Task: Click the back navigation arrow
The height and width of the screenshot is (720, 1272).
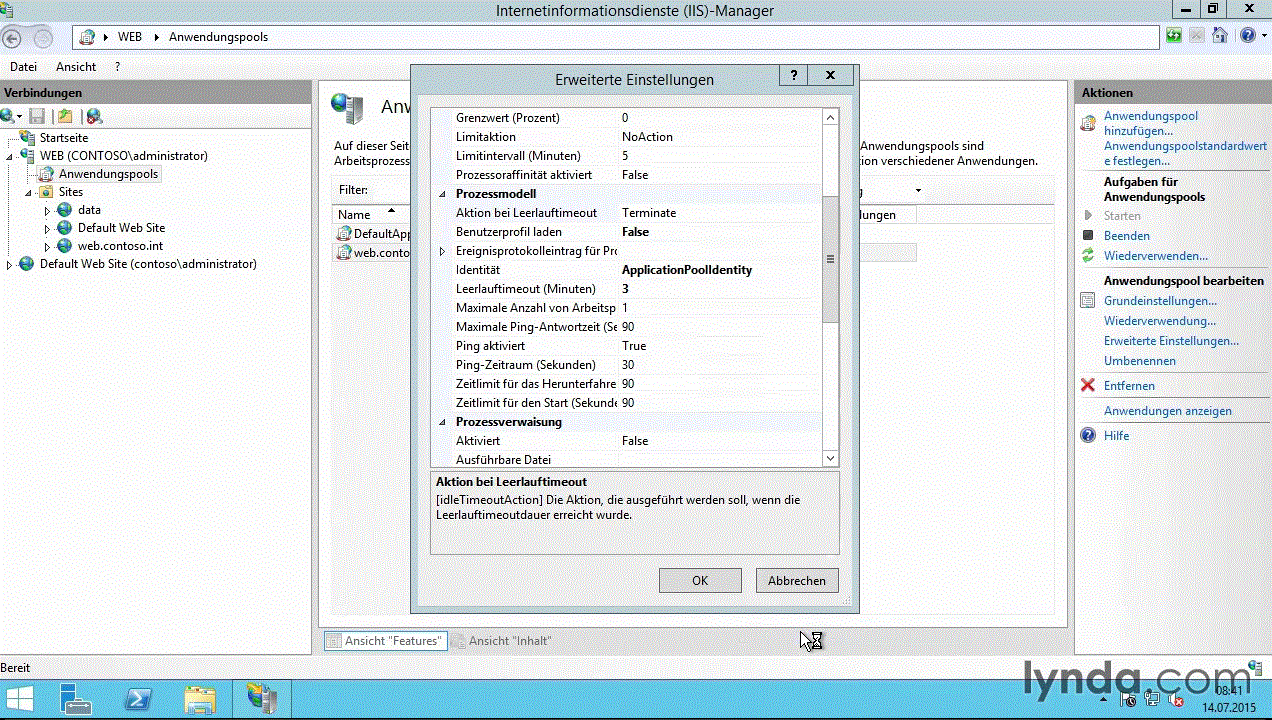Action: [x=12, y=38]
